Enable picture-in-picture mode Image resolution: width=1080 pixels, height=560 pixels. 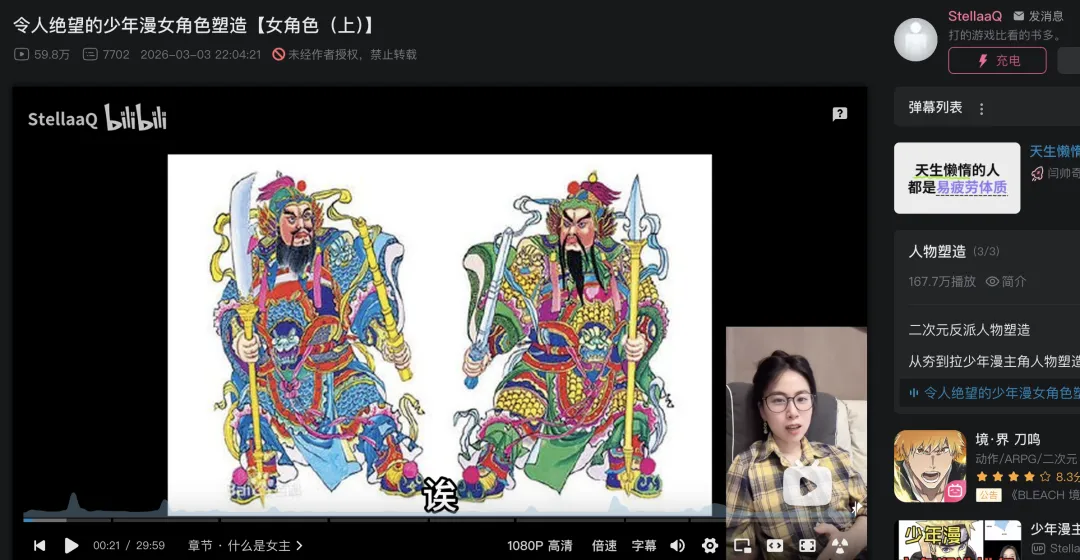point(742,546)
